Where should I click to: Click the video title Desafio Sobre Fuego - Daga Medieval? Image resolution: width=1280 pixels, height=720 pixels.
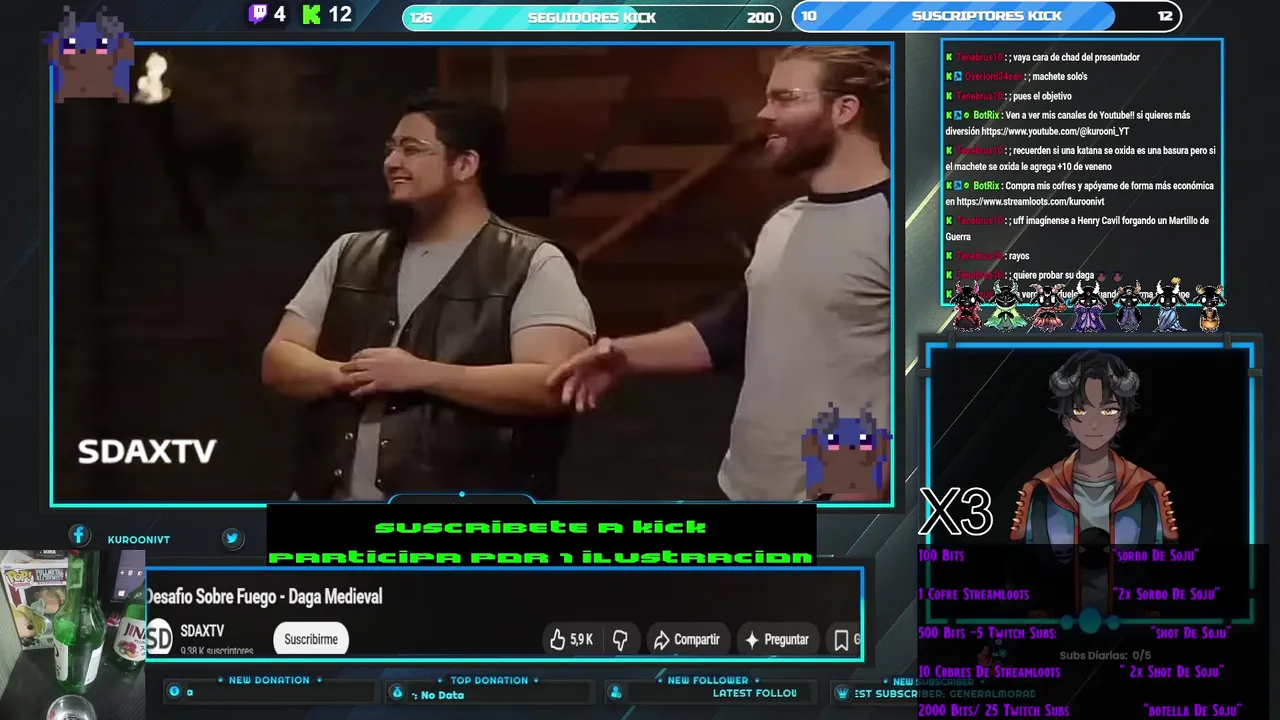coord(264,596)
